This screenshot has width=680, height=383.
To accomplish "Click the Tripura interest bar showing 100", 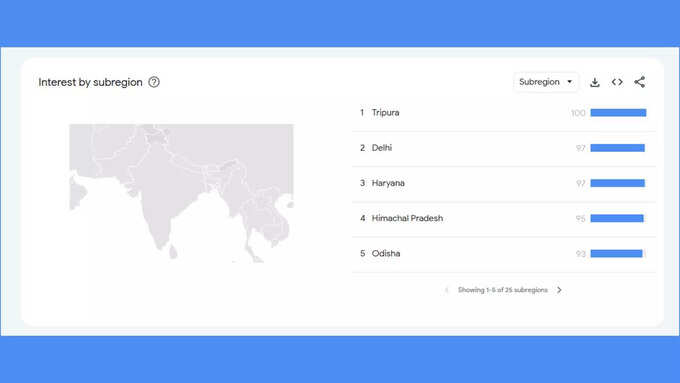I will pos(618,113).
